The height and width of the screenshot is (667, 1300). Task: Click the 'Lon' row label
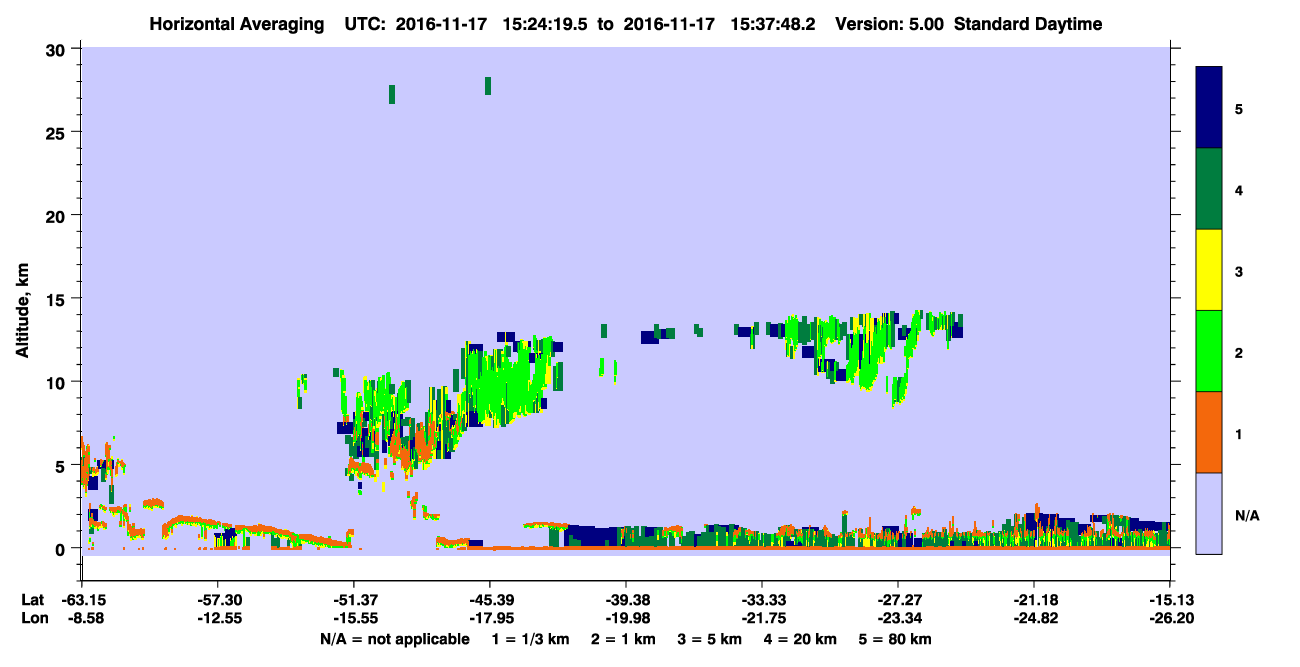[34, 619]
